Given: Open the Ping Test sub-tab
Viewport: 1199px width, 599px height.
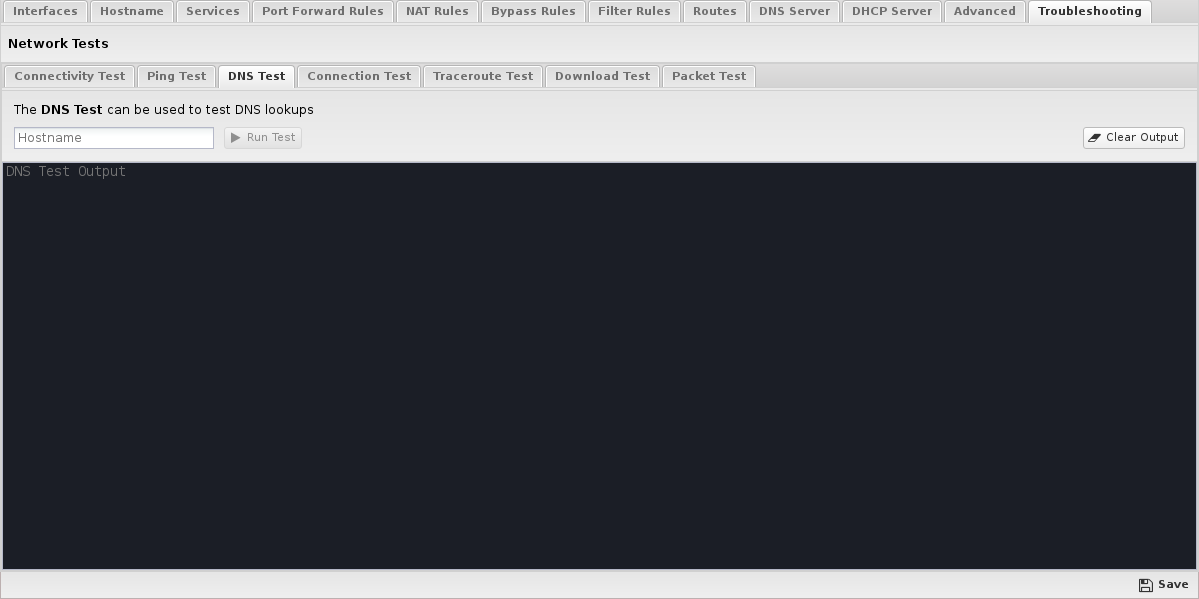Looking at the screenshot, I should (177, 77).
